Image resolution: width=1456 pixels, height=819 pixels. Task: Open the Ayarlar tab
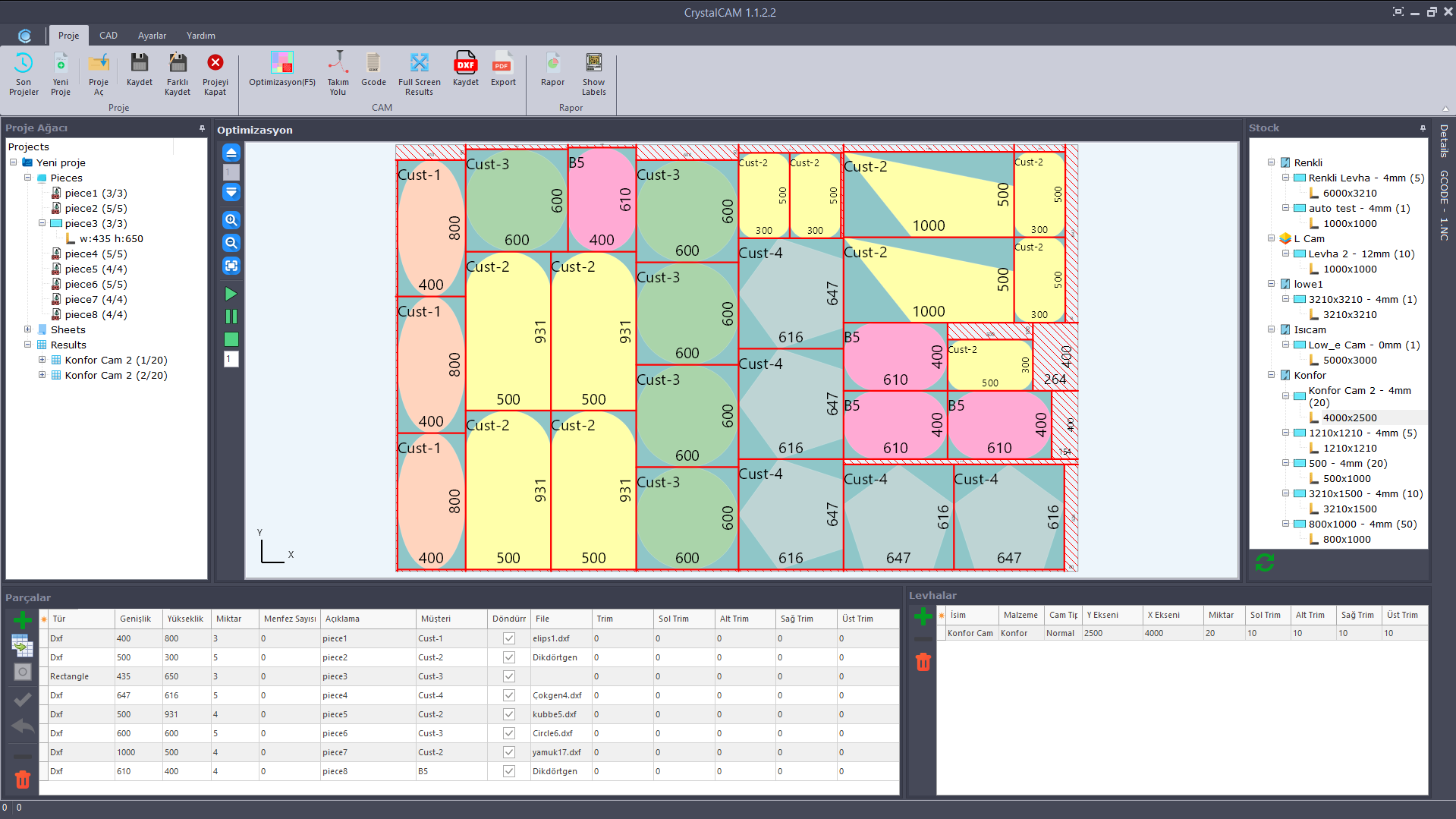point(152,36)
